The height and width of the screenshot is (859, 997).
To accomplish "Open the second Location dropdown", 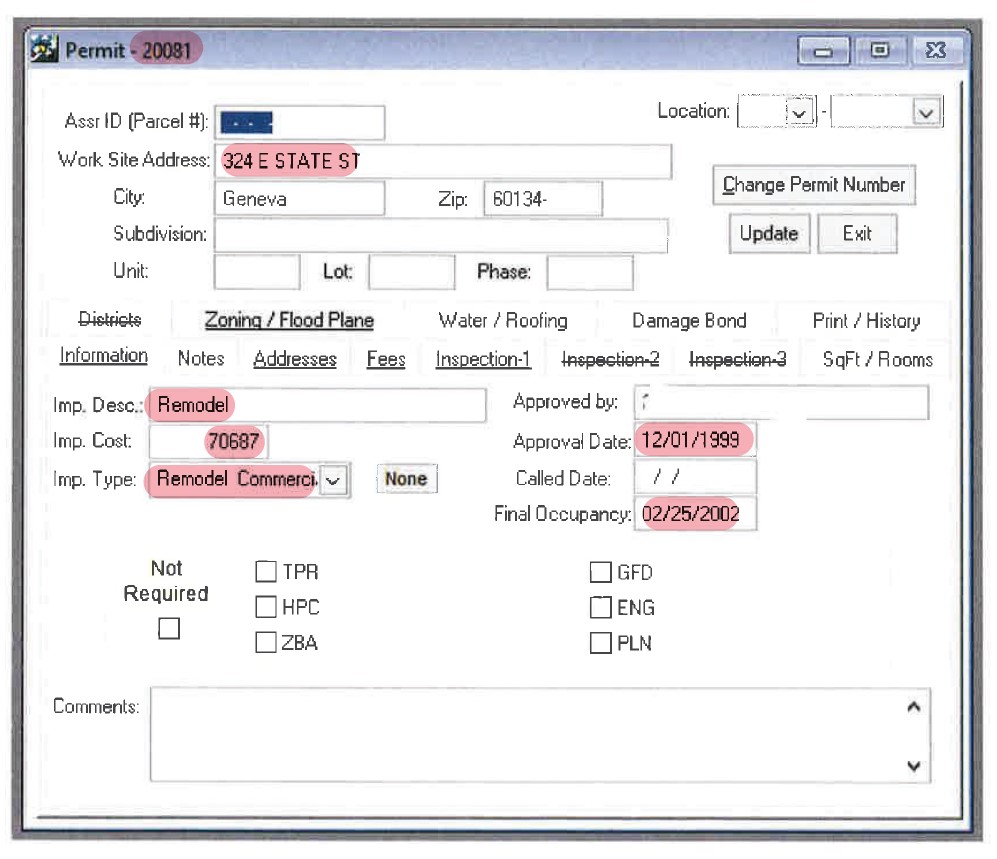I will [926, 113].
